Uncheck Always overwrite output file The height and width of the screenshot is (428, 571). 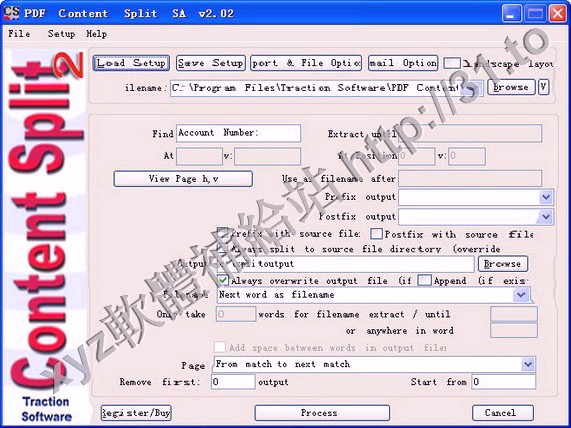pos(223,280)
